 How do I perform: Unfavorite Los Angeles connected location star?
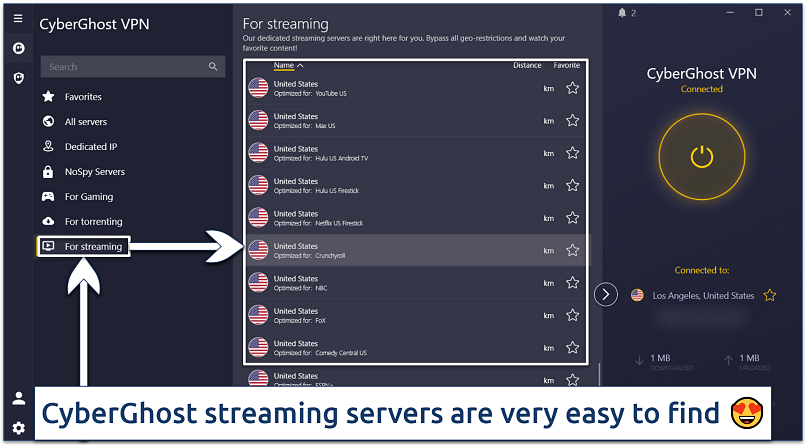click(770, 295)
